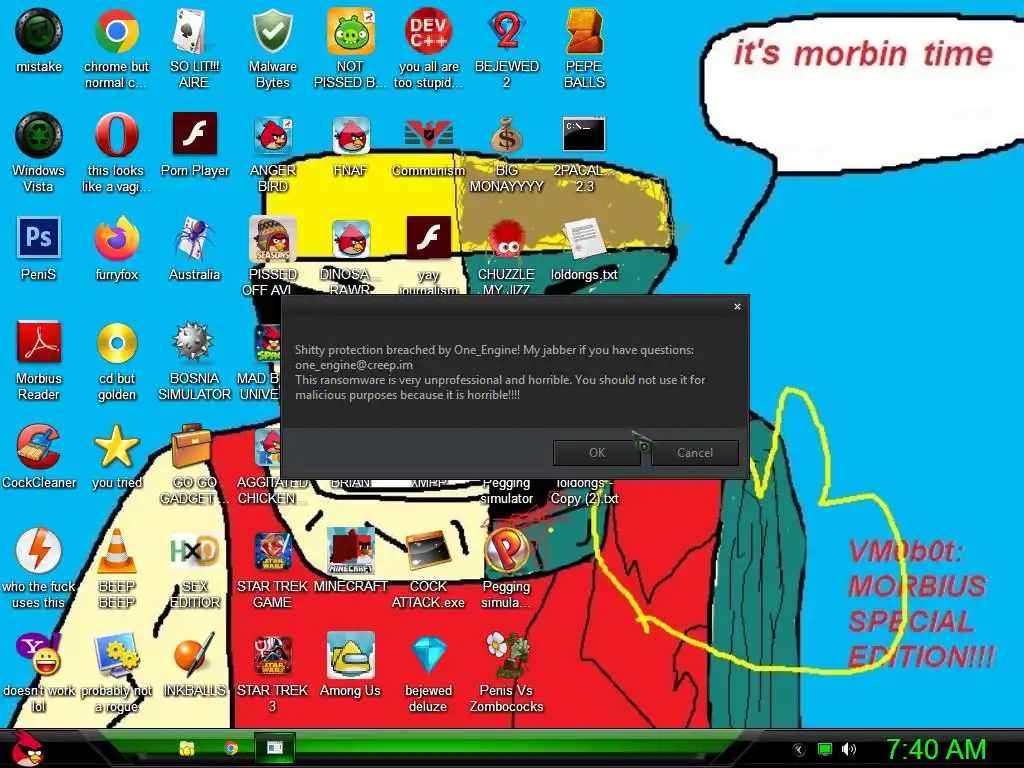Open 'chrome but normal c...' Chrome icon

(116, 31)
